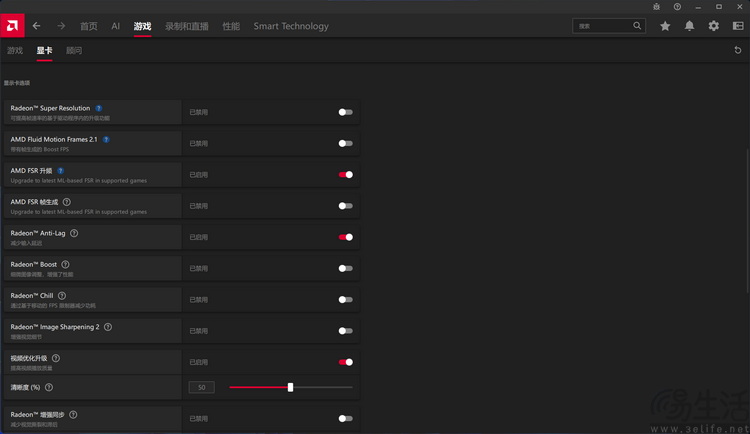Open the 录制和直播 tab
This screenshot has width=750, height=434.
pos(187,26)
